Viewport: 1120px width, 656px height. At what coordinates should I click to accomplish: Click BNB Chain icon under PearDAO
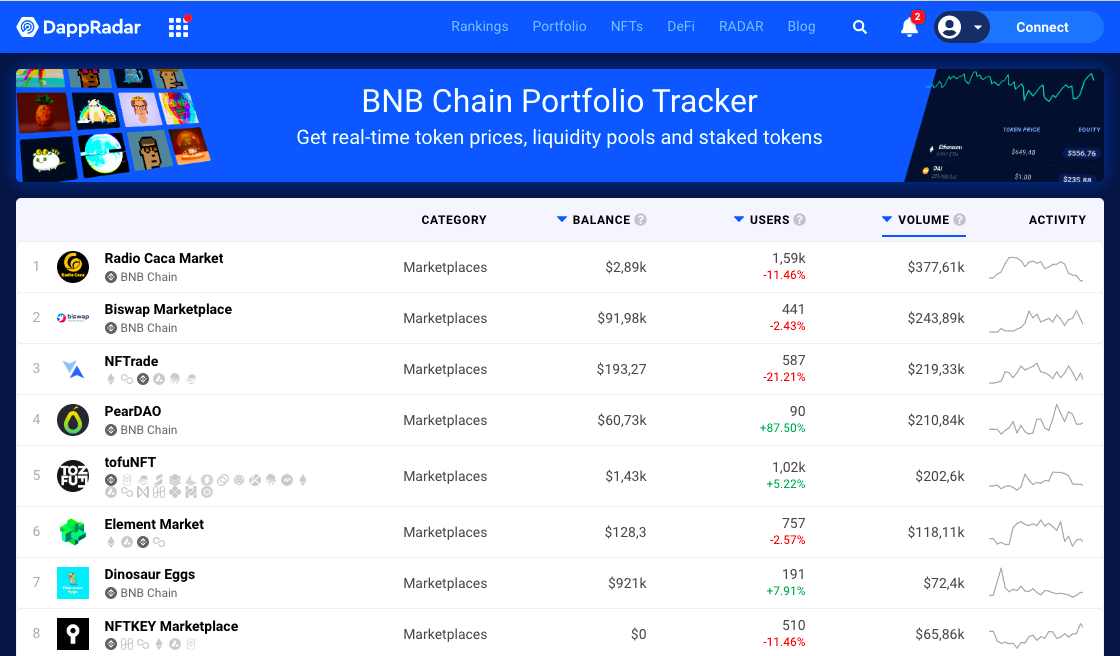[x=111, y=430]
